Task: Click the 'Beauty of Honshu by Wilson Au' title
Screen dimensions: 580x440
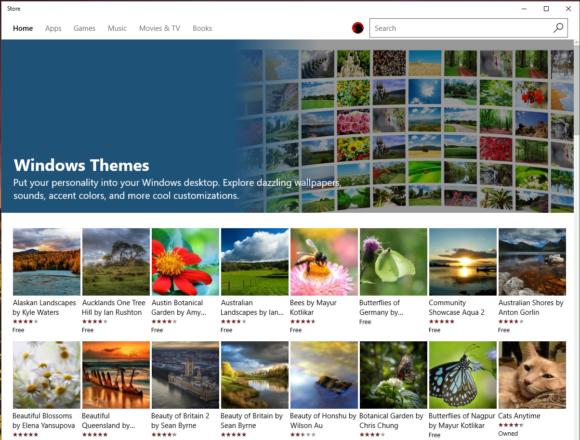Action: [x=323, y=420]
